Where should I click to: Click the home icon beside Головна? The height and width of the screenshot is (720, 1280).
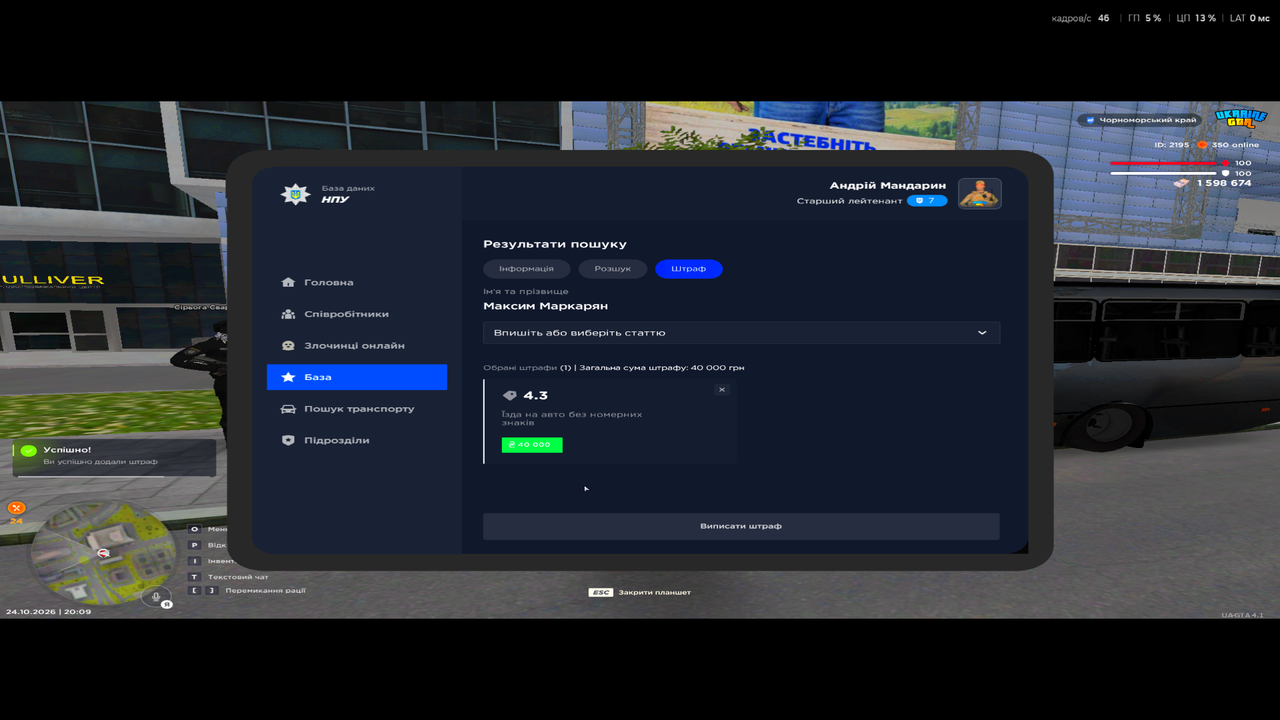coord(288,282)
